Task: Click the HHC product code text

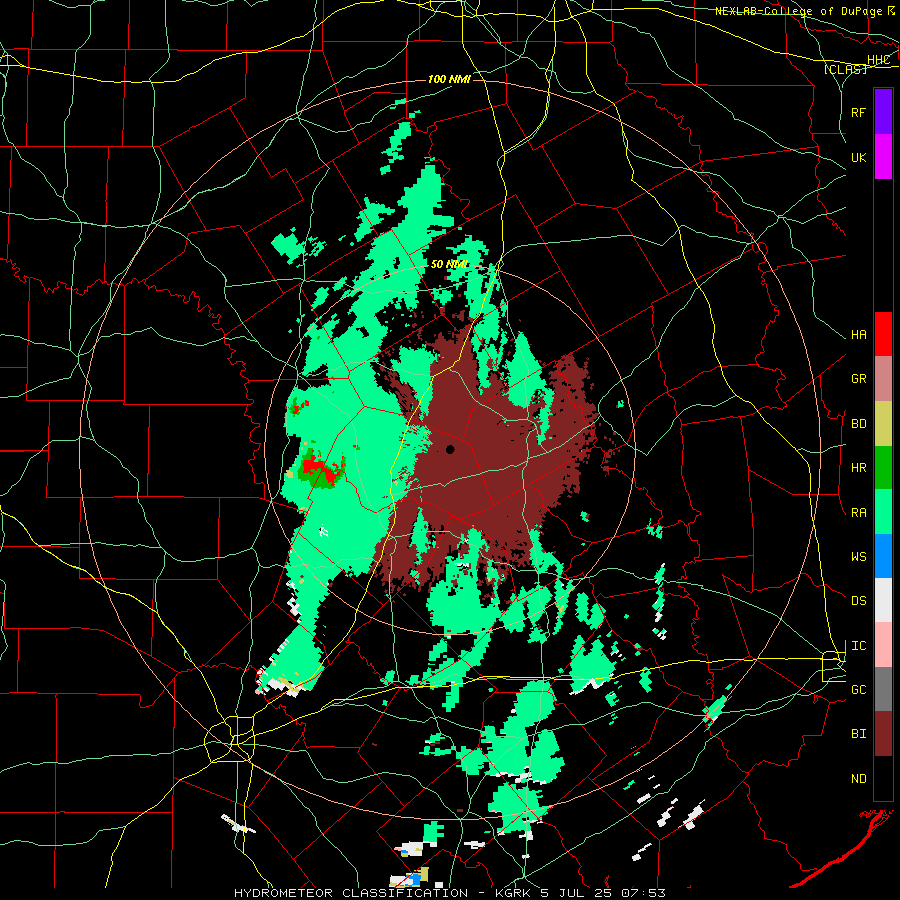Action: 878,60
